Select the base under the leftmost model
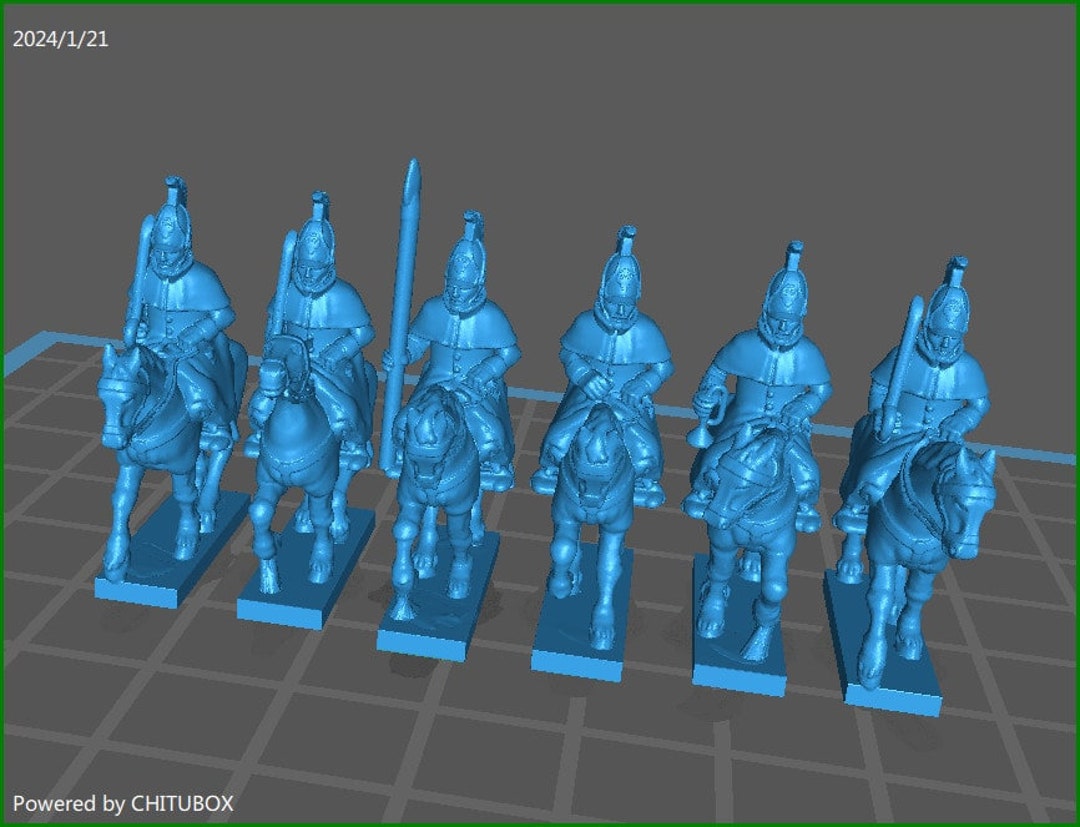 click(x=155, y=580)
